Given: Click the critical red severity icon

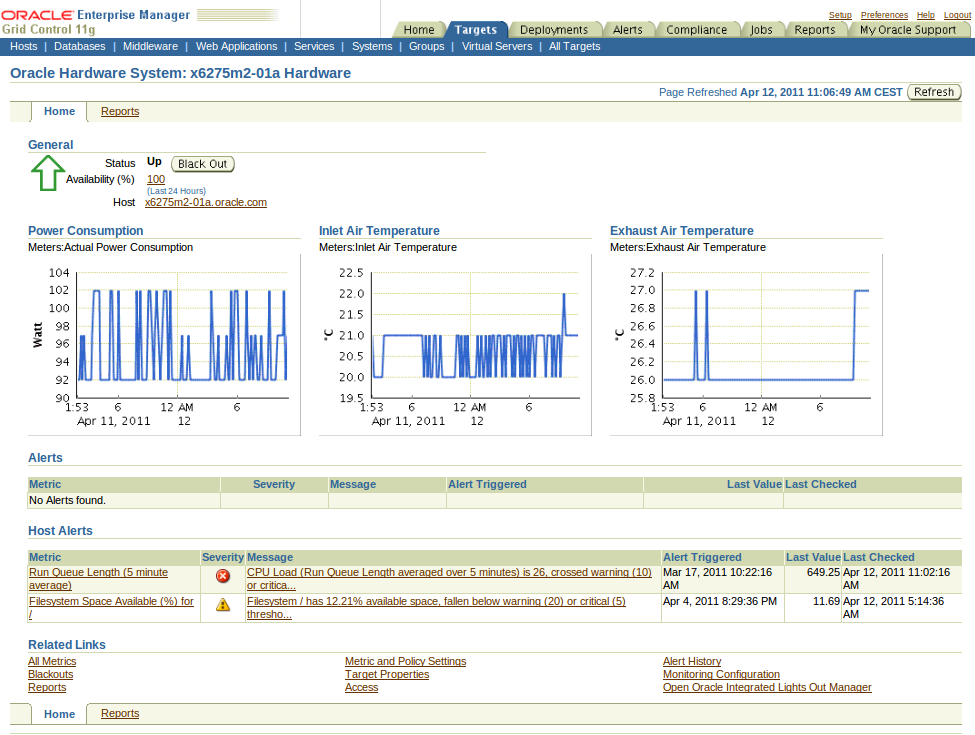Looking at the screenshot, I should tap(223, 576).
